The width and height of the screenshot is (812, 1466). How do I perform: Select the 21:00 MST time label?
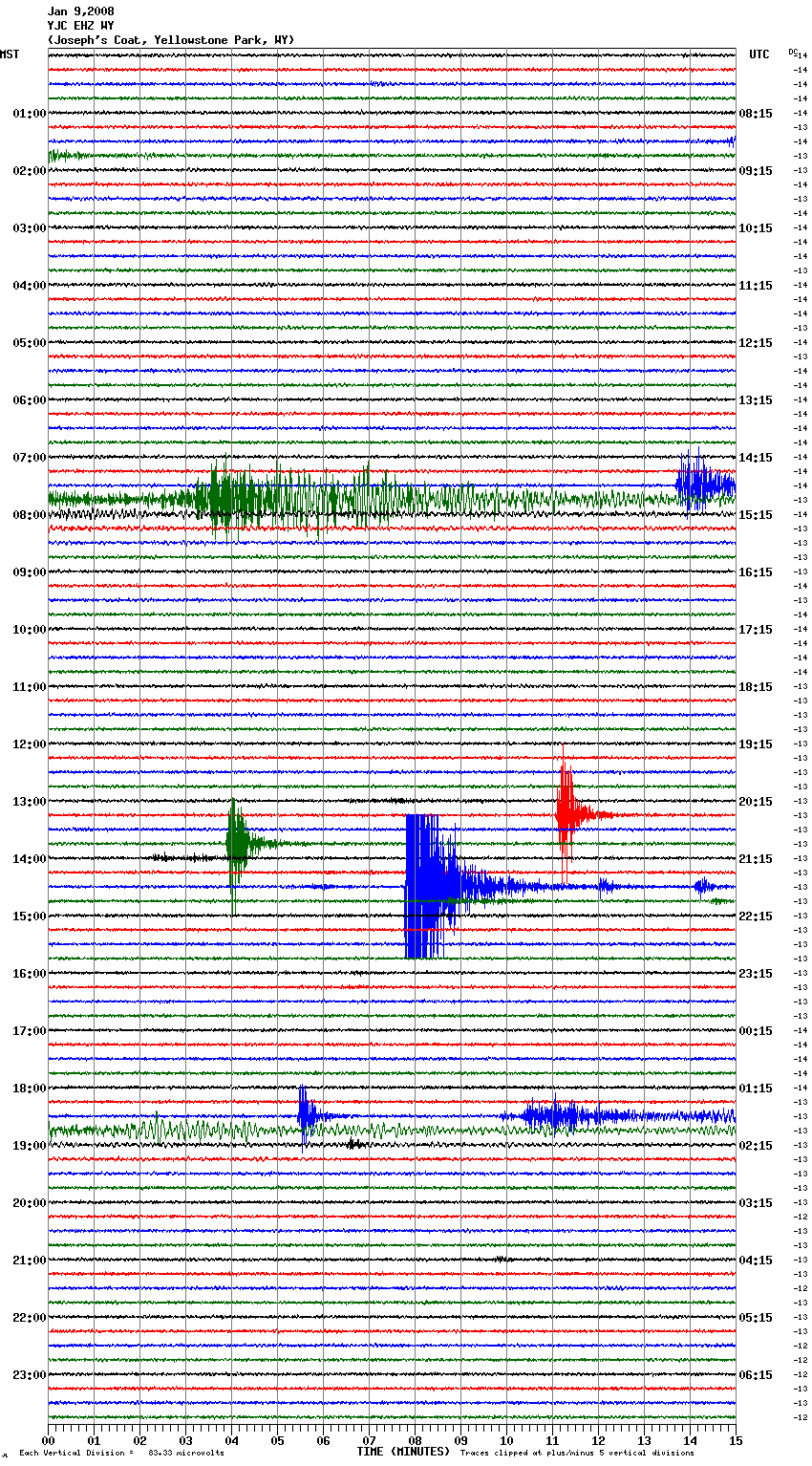30,1261
